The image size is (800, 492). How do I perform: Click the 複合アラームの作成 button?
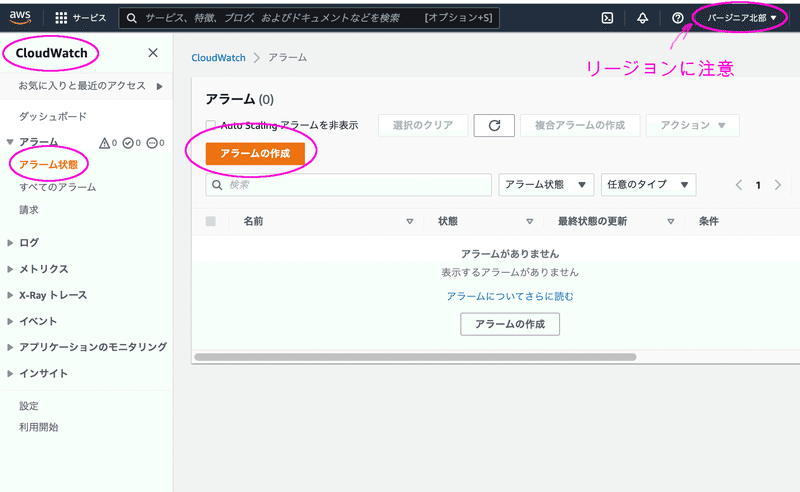click(x=580, y=126)
